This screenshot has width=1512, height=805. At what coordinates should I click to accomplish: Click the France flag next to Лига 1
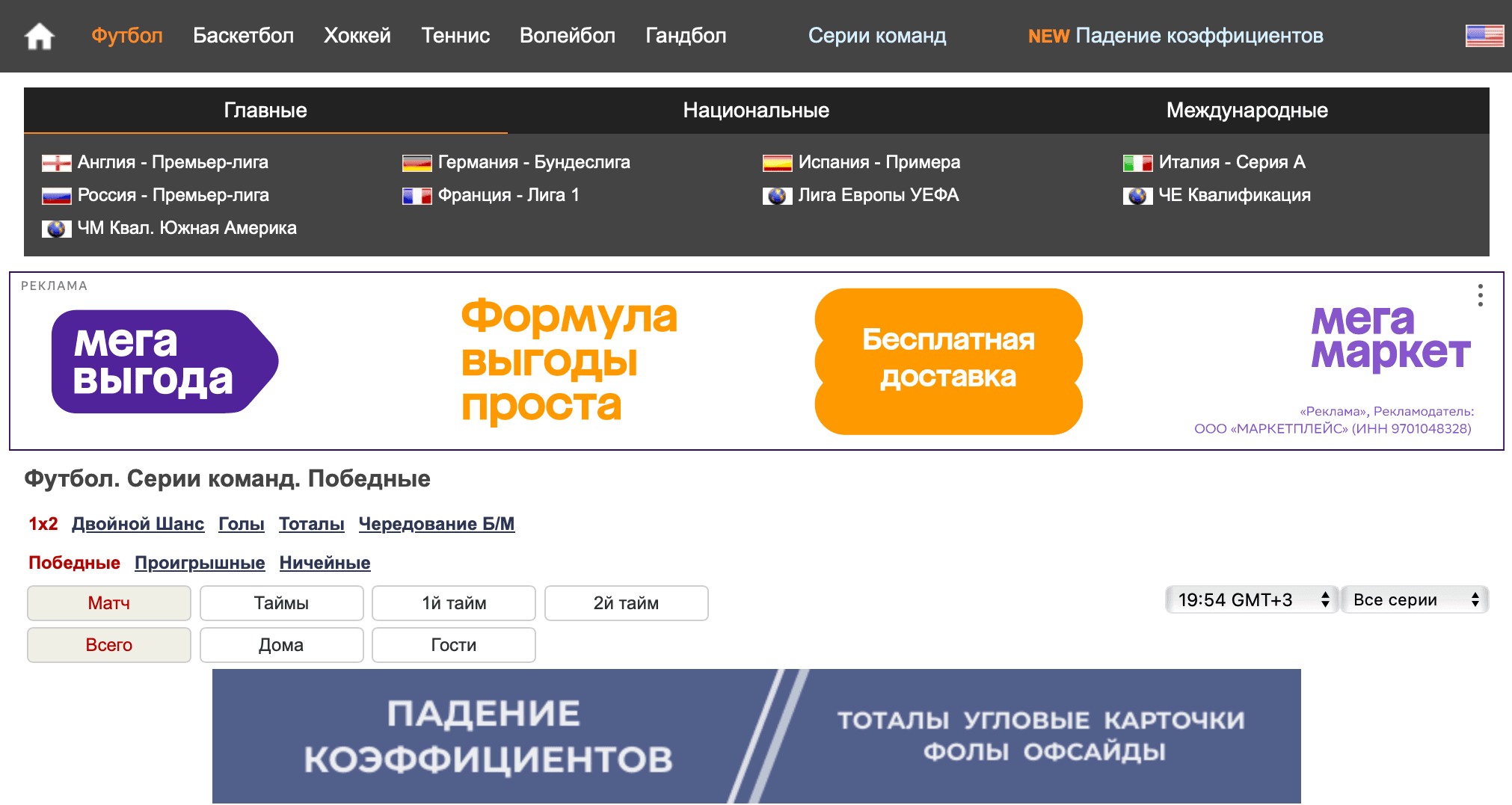coord(417,196)
